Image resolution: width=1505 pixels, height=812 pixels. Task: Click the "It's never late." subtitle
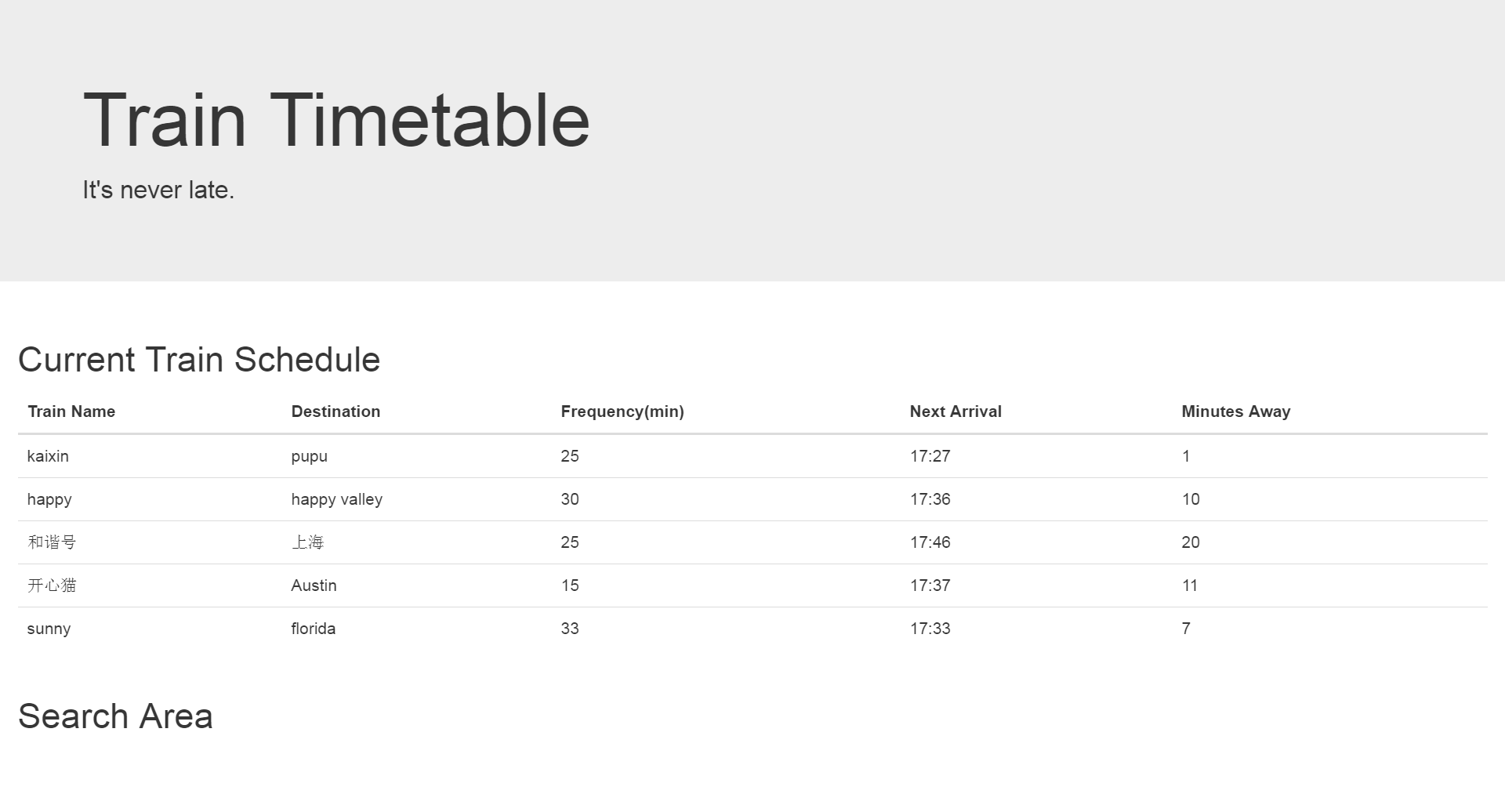(x=158, y=190)
